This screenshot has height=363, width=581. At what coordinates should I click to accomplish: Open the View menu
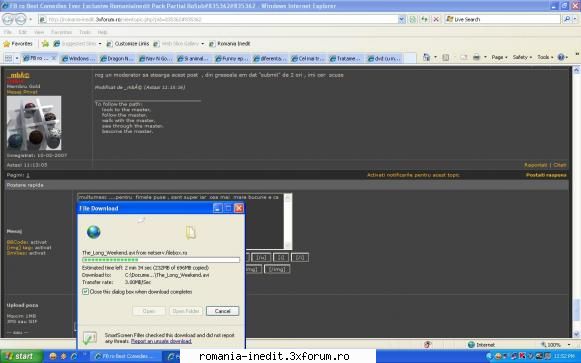pyautogui.click(x=39, y=32)
